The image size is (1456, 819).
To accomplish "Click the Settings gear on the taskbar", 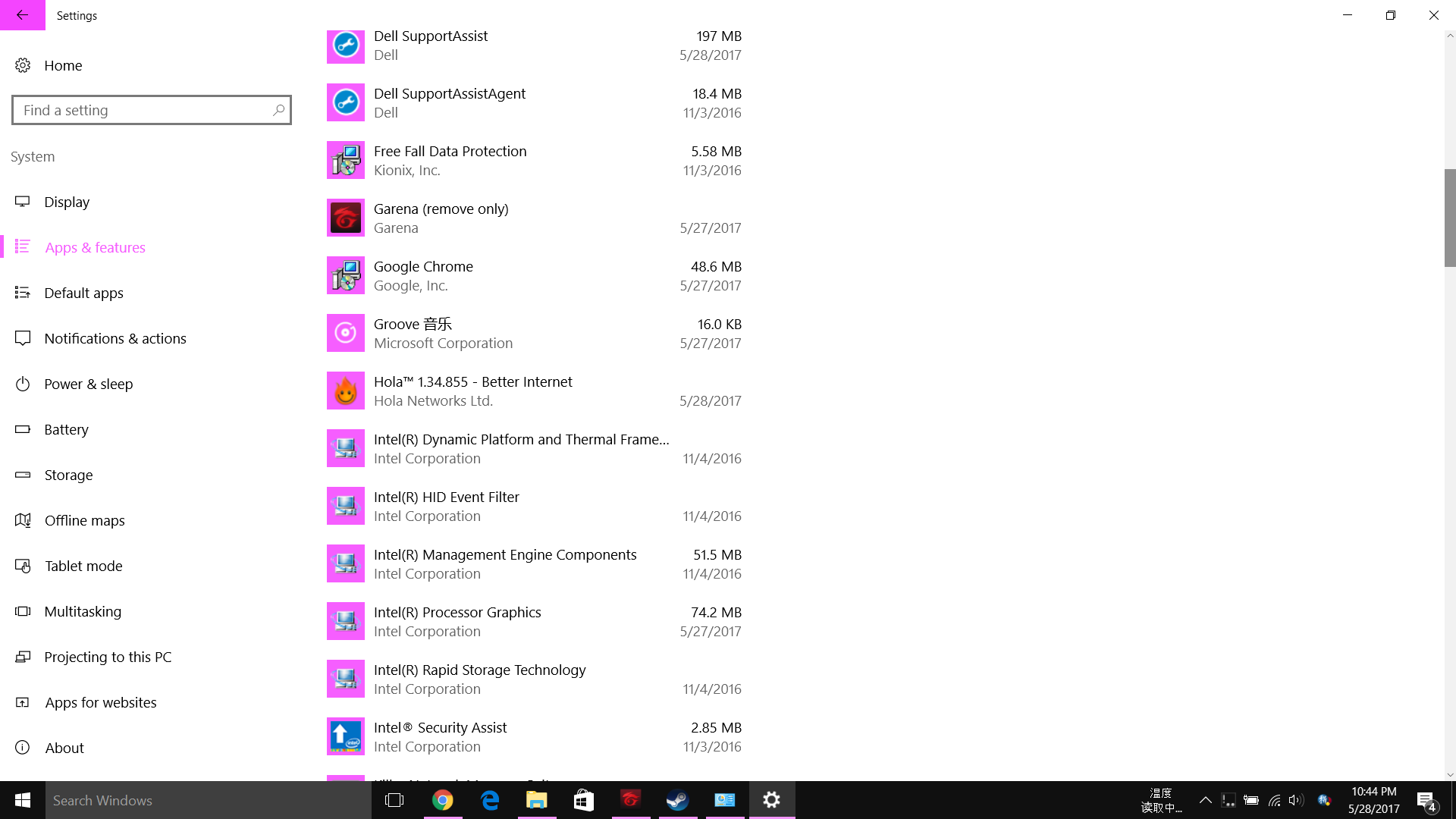I will tap(772, 800).
